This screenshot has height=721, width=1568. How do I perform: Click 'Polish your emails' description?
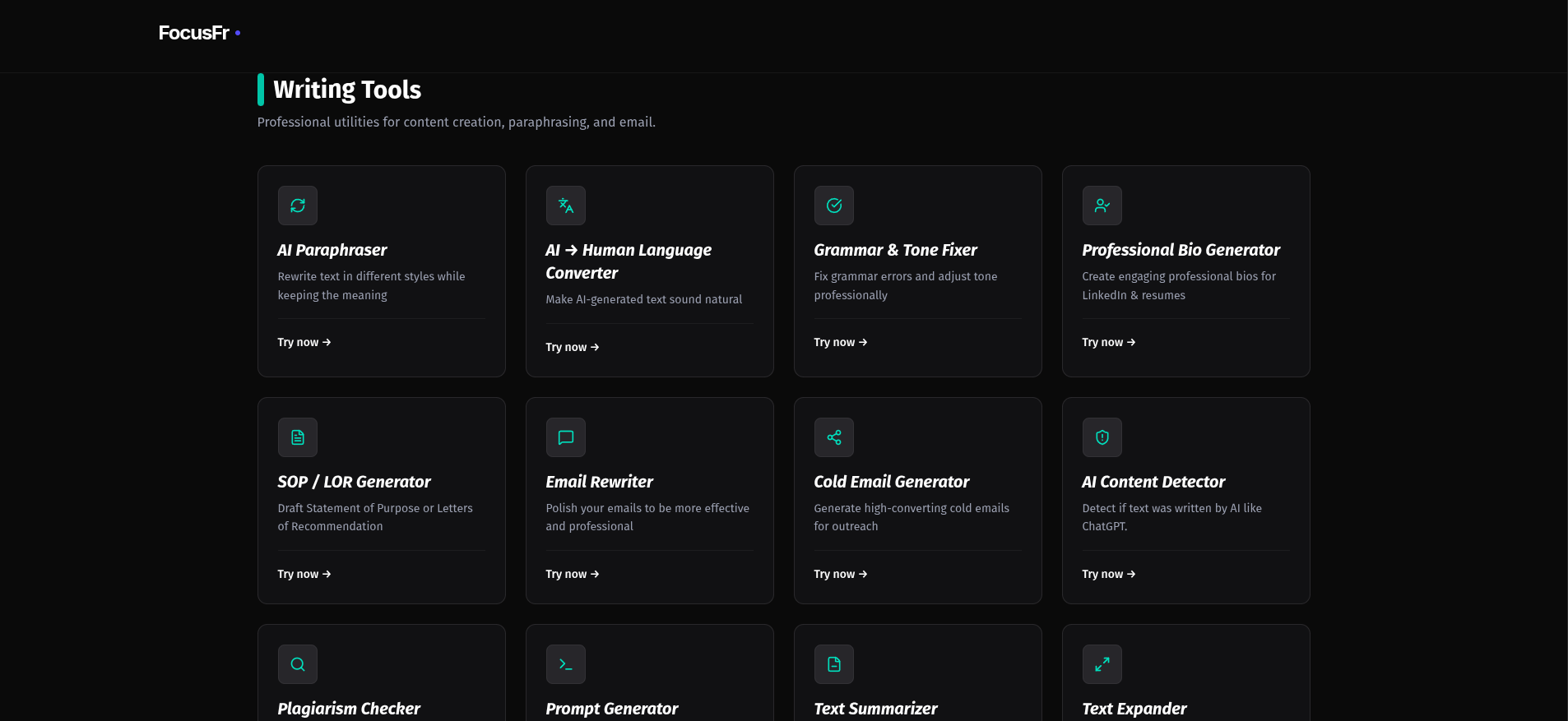coord(647,517)
